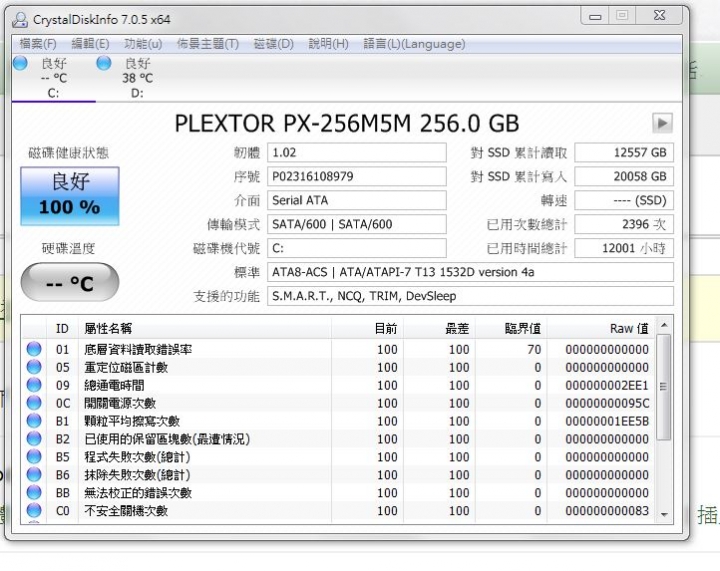
Task: Click the disk title PLEXTOR PX-256M5M 256.0 GB
Action: coord(347,123)
